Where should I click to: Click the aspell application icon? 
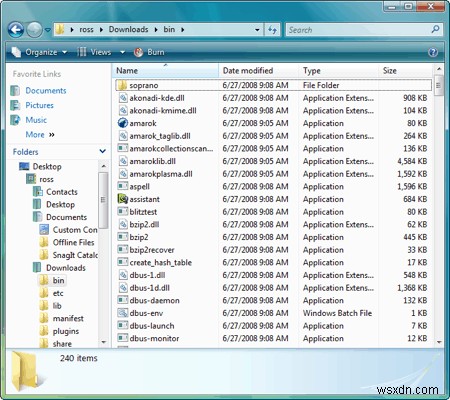click(123, 186)
